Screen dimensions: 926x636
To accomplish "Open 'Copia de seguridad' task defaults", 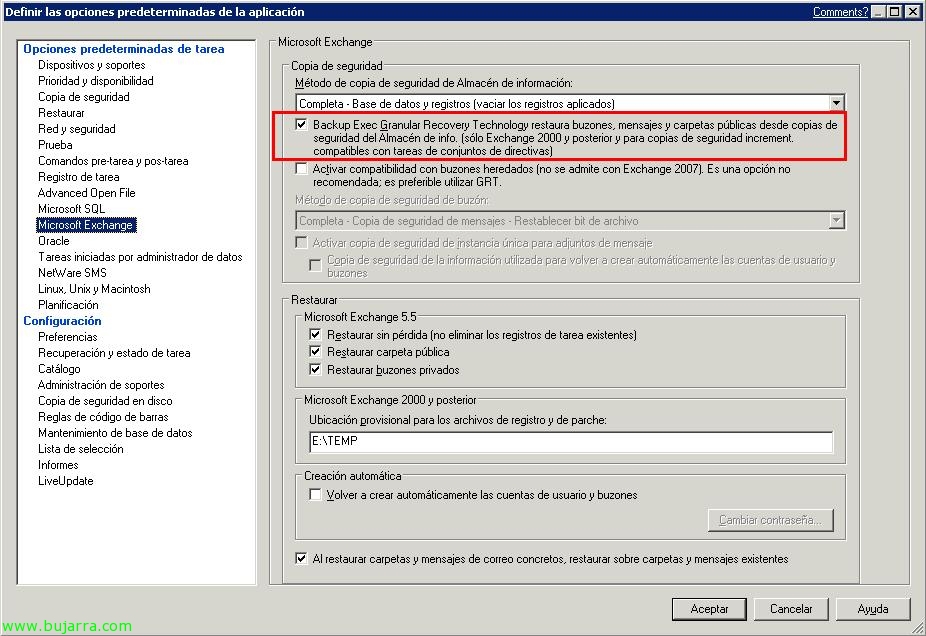I will (x=84, y=97).
